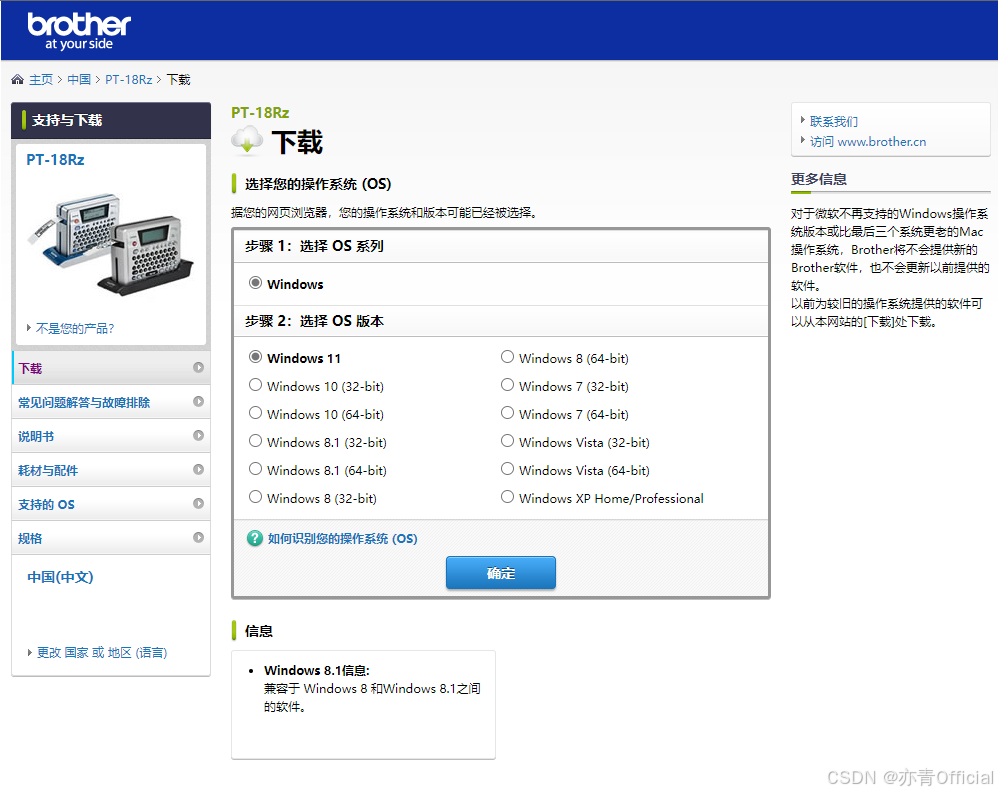Click the 主页 breadcrumb link
This screenshot has height=795, width=998.
click(41, 80)
